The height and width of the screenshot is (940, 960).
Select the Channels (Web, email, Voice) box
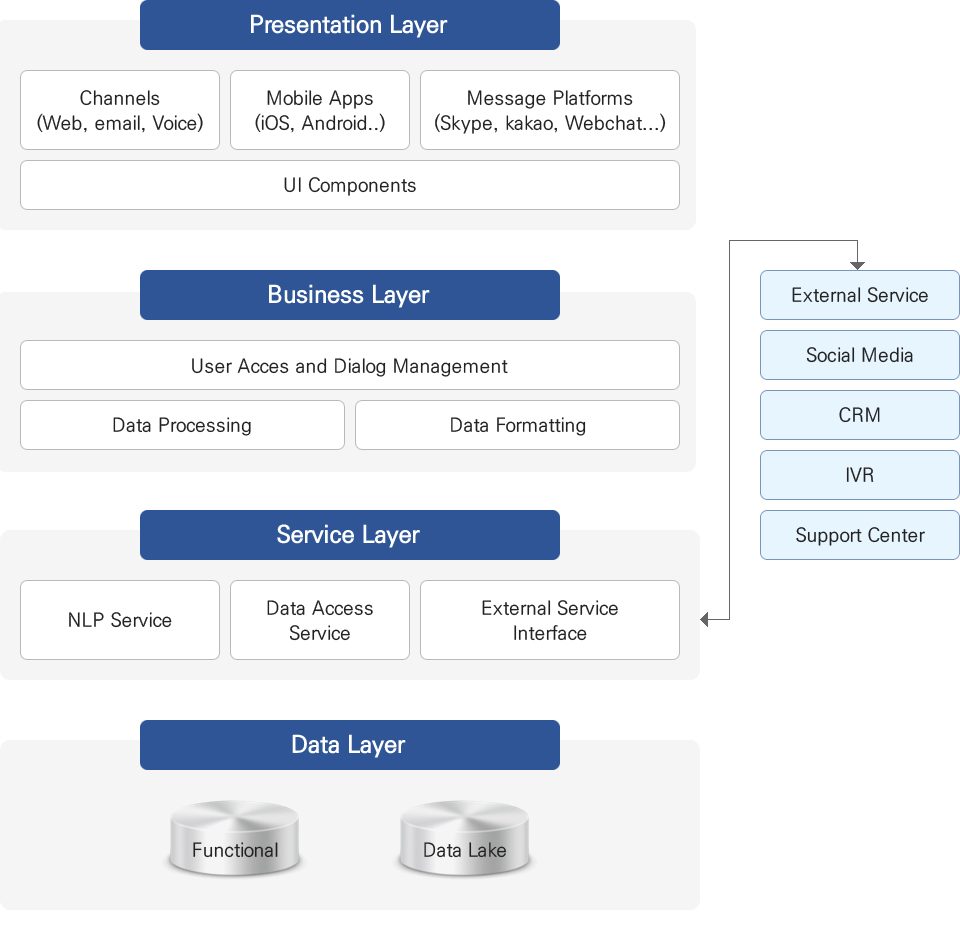pos(120,110)
